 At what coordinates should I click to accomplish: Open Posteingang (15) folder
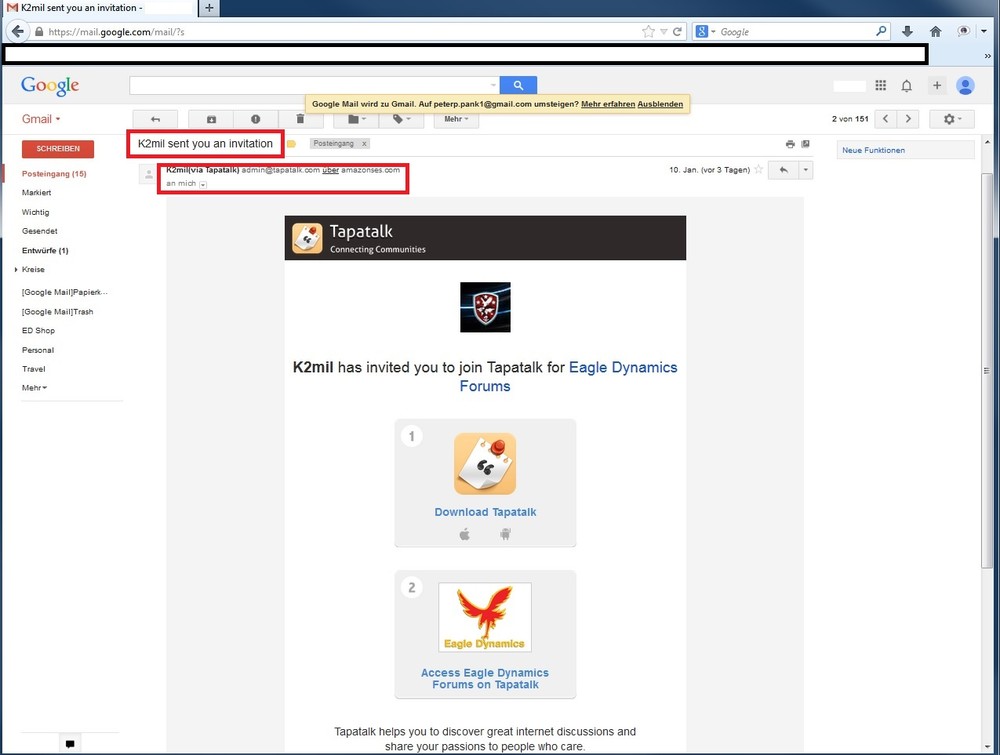[54, 173]
